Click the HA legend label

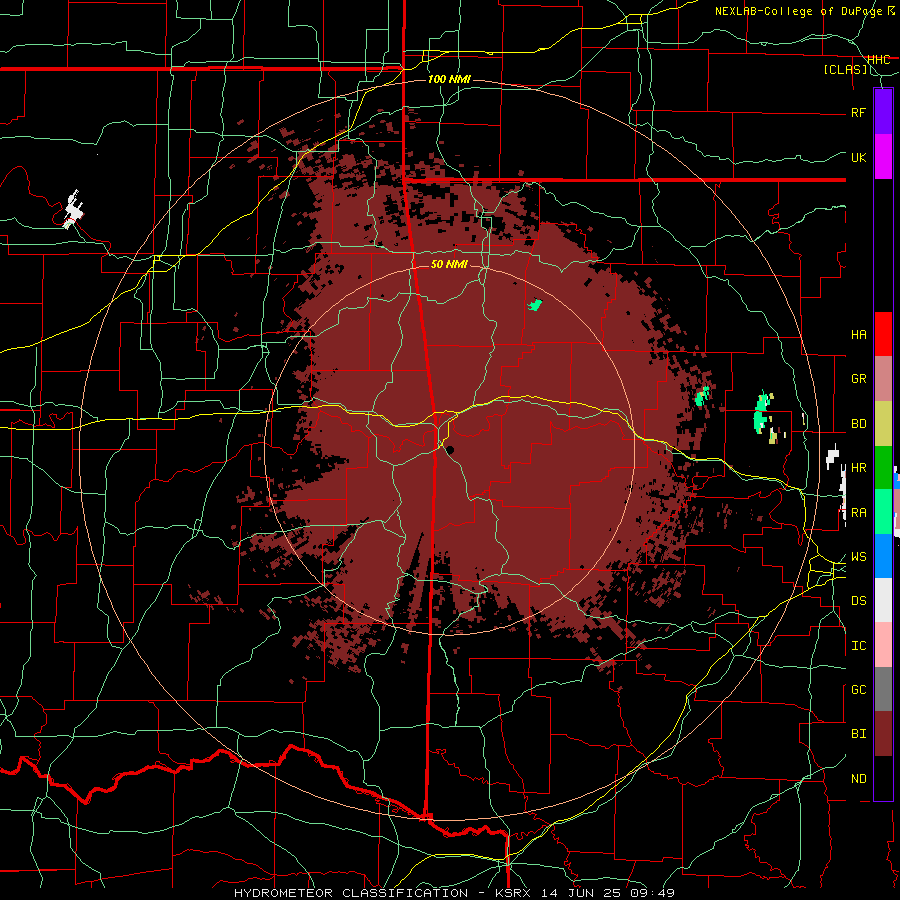point(858,335)
